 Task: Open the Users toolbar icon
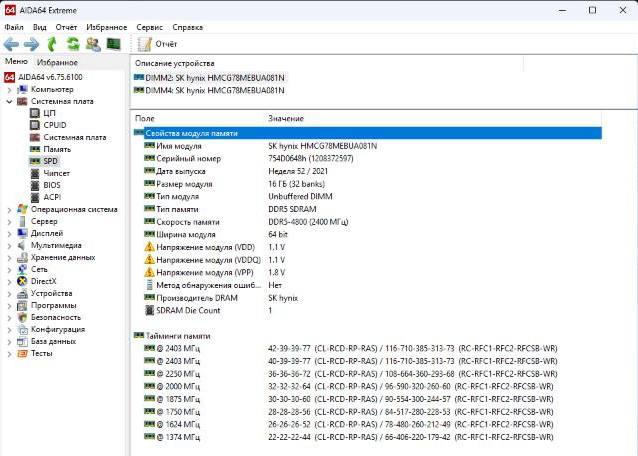pos(93,44)
